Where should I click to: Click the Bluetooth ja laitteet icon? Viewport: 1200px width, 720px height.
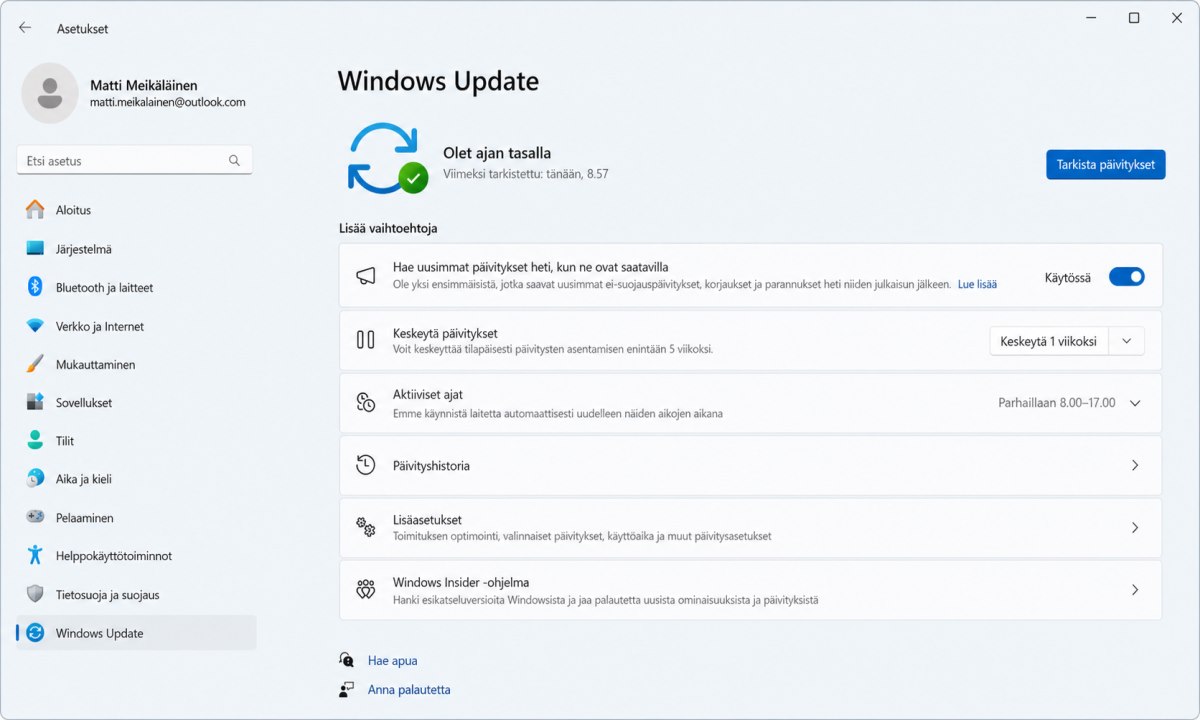click(x=35, y=287)
